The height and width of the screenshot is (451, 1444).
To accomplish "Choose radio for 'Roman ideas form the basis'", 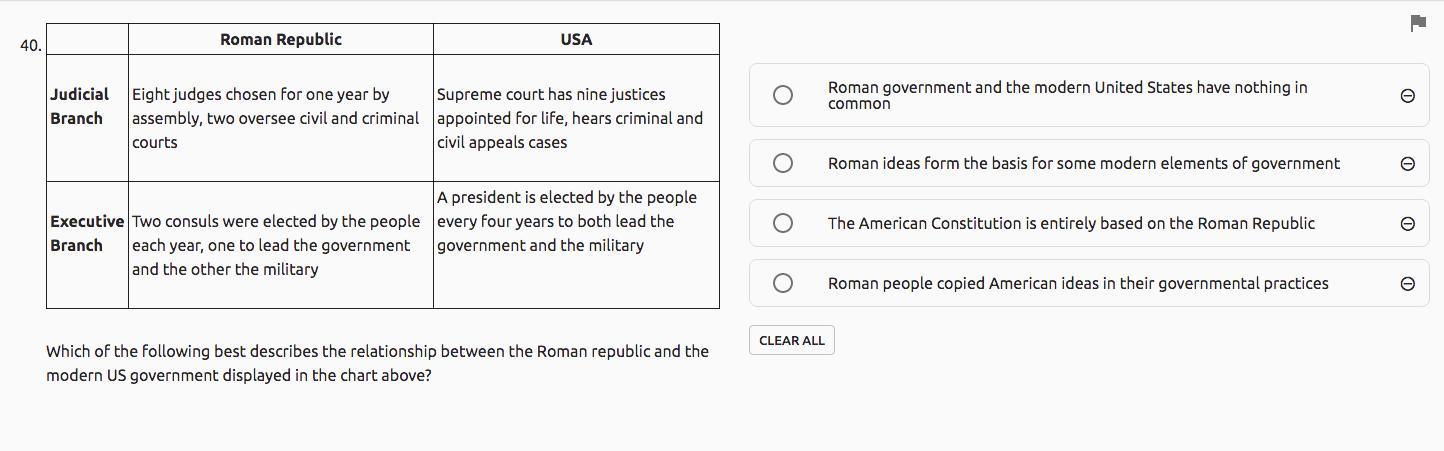I will (783, 163).
